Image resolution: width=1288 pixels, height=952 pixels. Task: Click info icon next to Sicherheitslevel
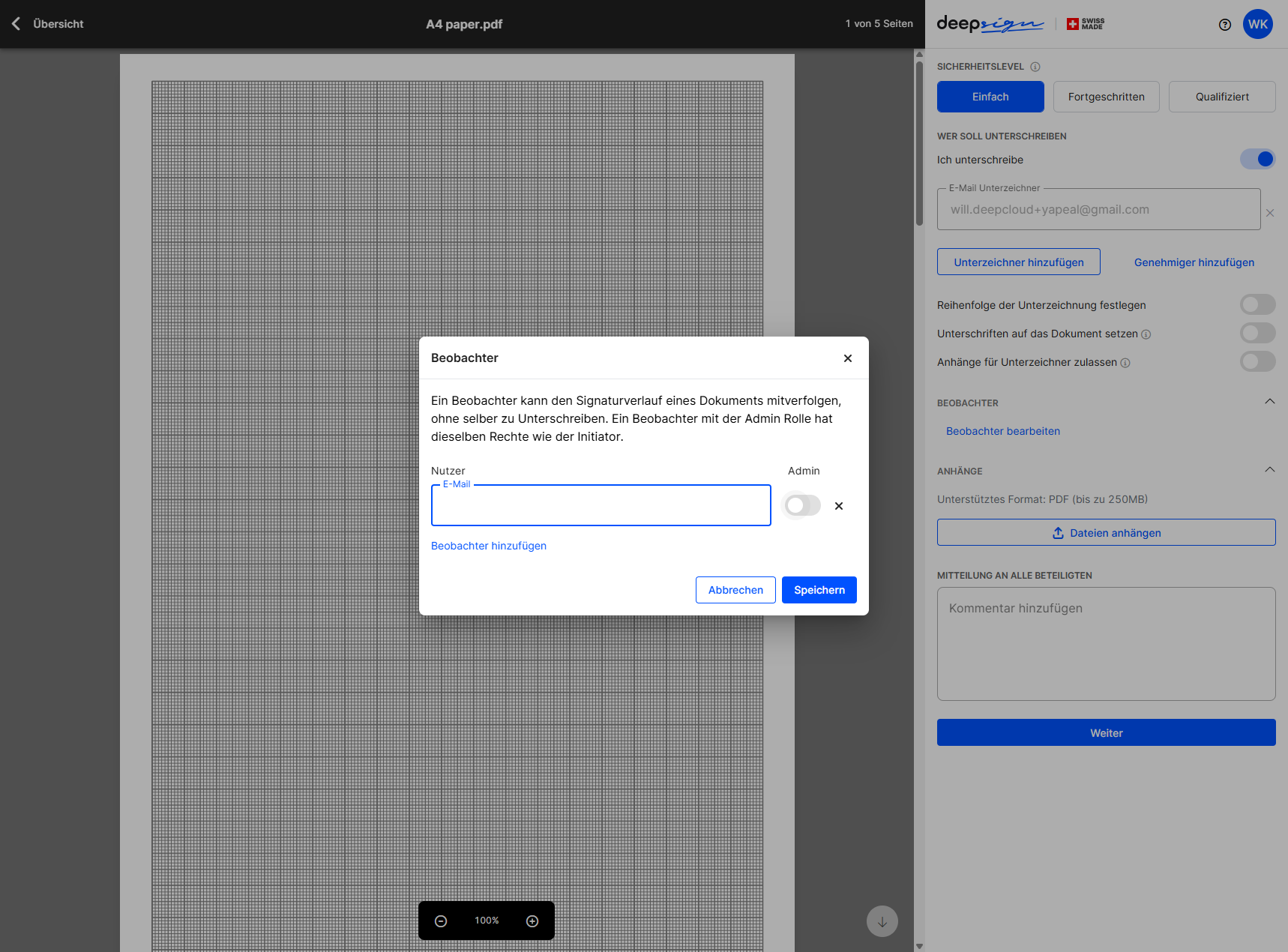point(1035,67)
